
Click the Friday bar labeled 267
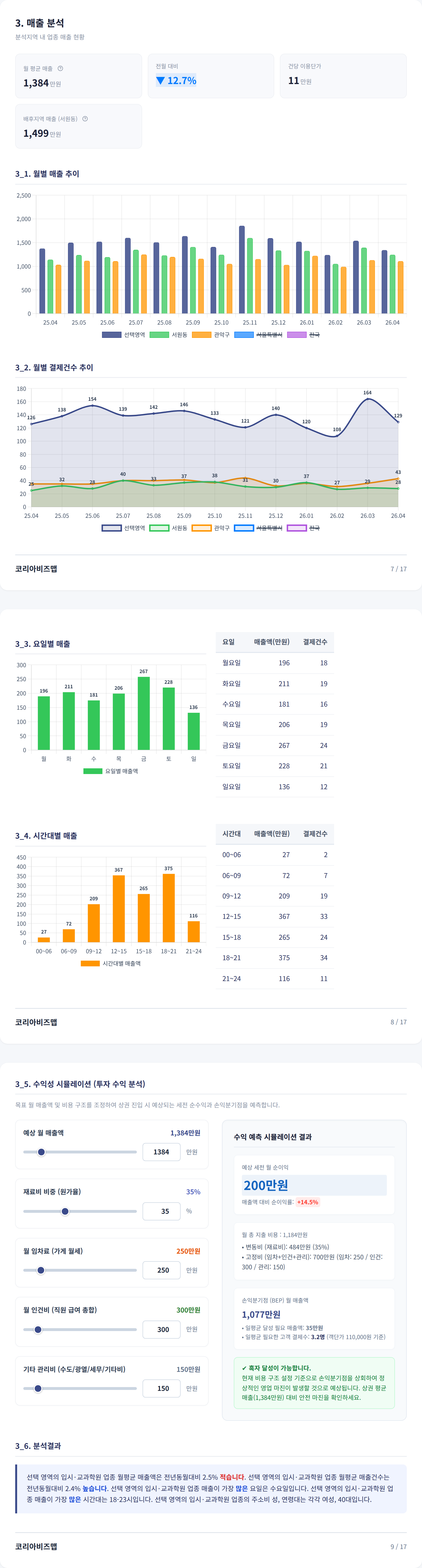(144, 713)
